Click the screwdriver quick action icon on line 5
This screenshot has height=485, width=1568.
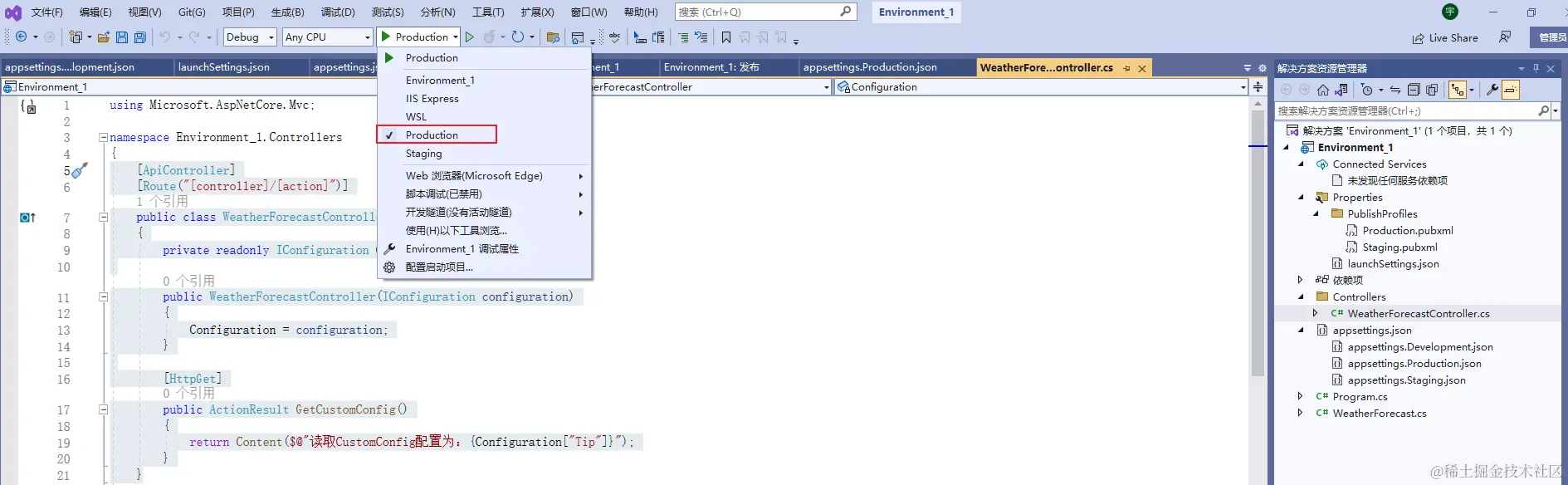79,171
